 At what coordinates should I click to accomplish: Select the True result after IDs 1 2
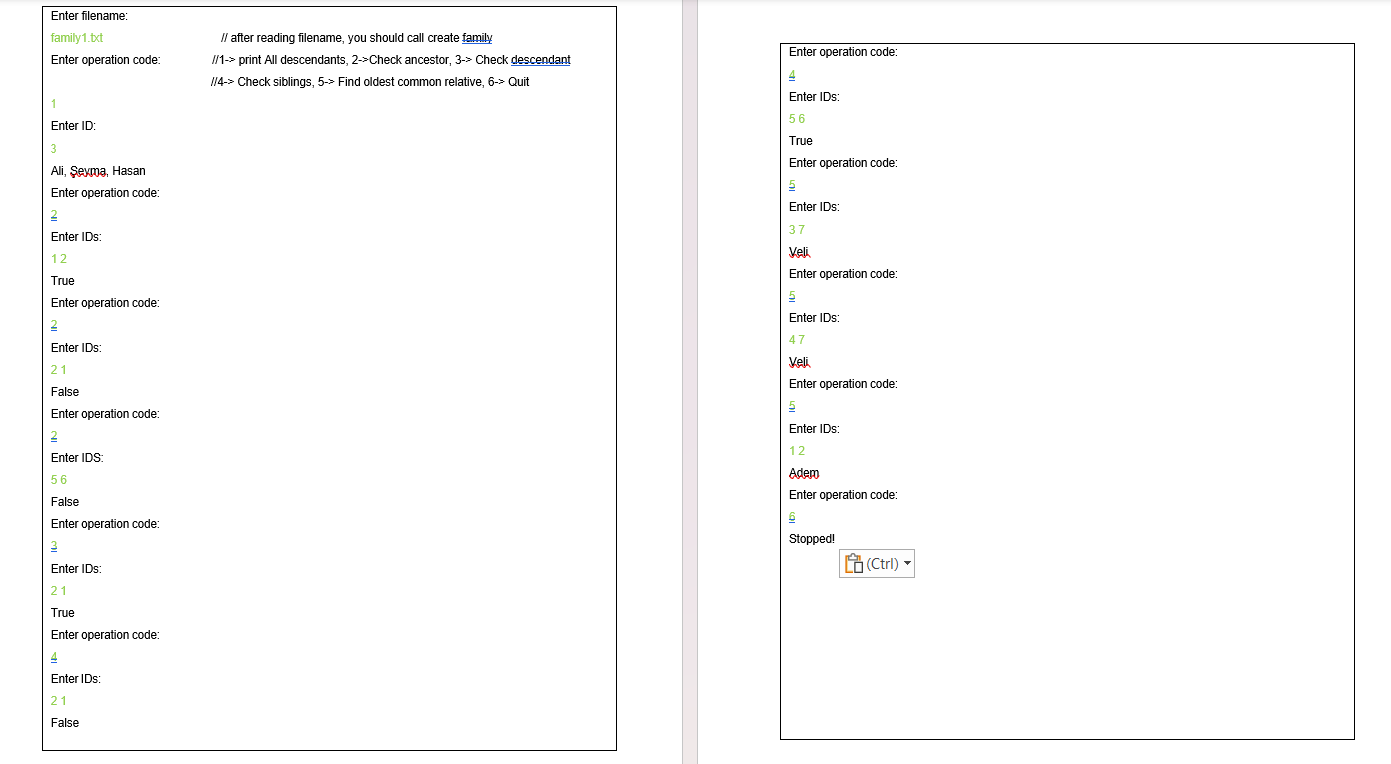[x=62, y=280]
